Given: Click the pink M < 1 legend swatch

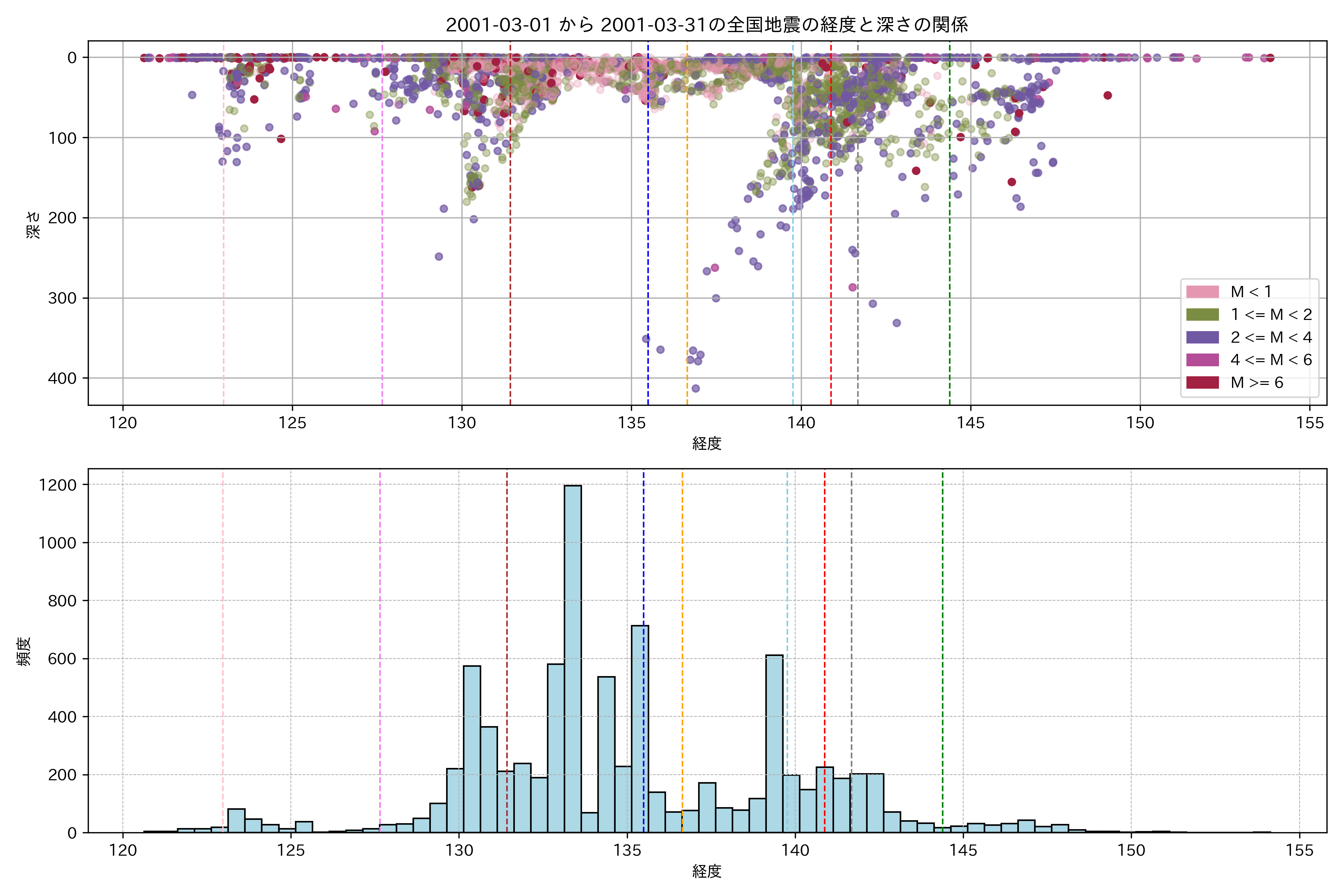Looking at the screenshot, I should coord(1202,292).
